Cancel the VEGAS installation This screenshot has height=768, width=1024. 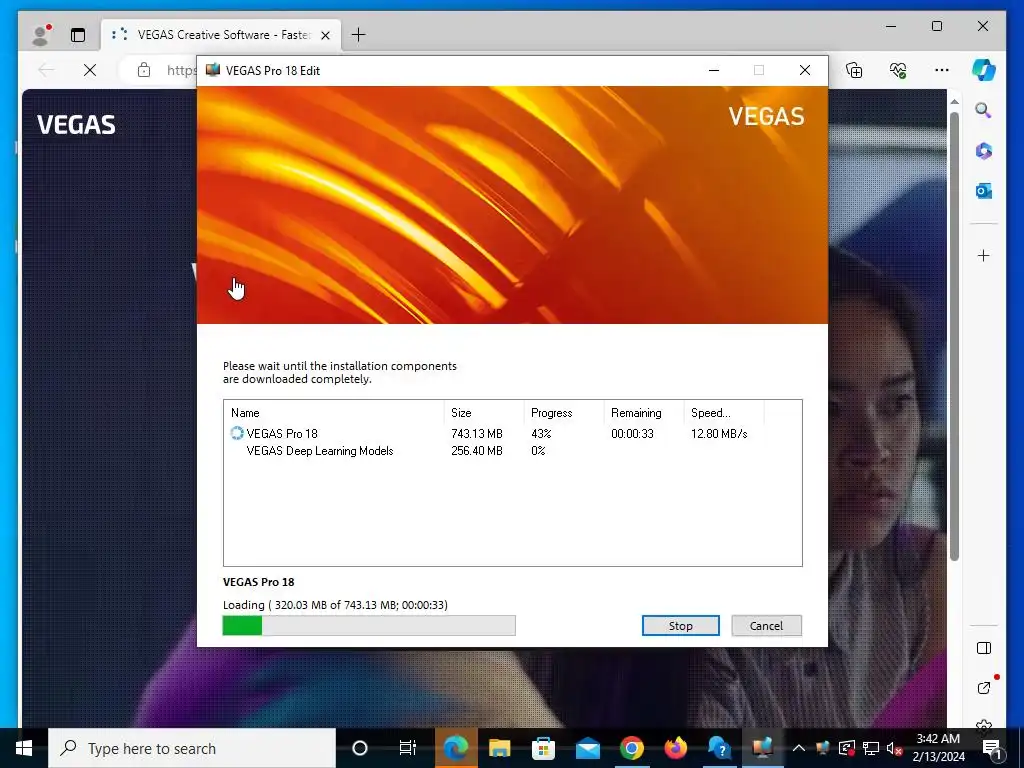tap(766, 626)
